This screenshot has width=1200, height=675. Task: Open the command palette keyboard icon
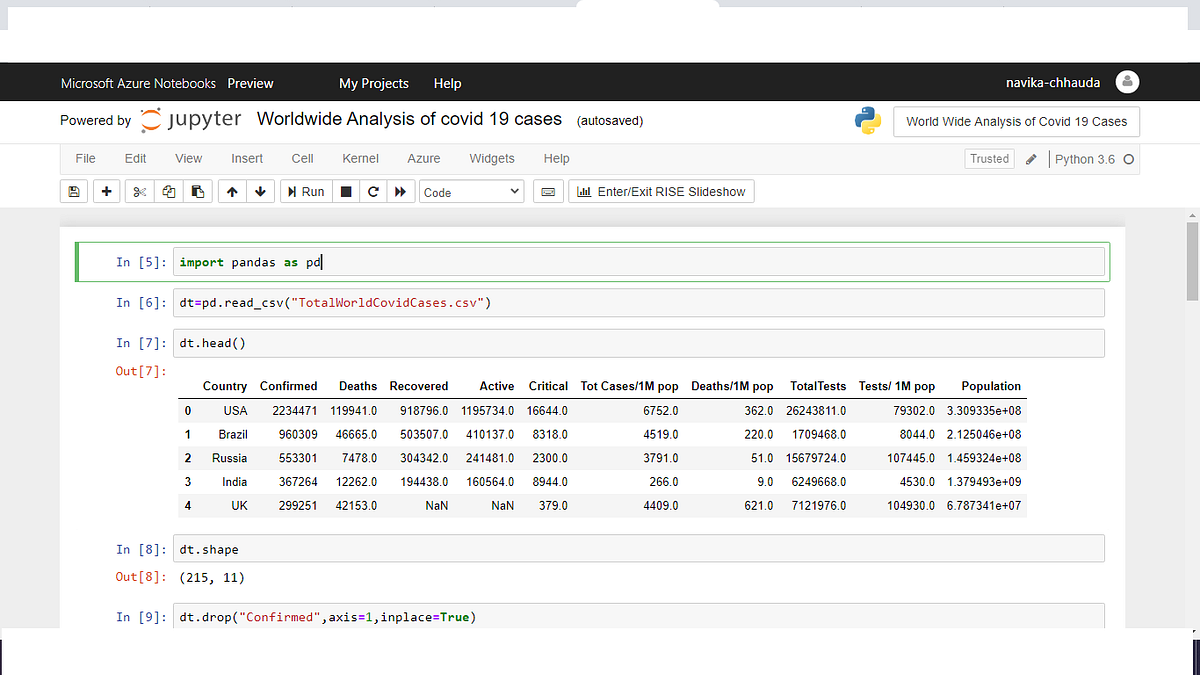point(548,190)
